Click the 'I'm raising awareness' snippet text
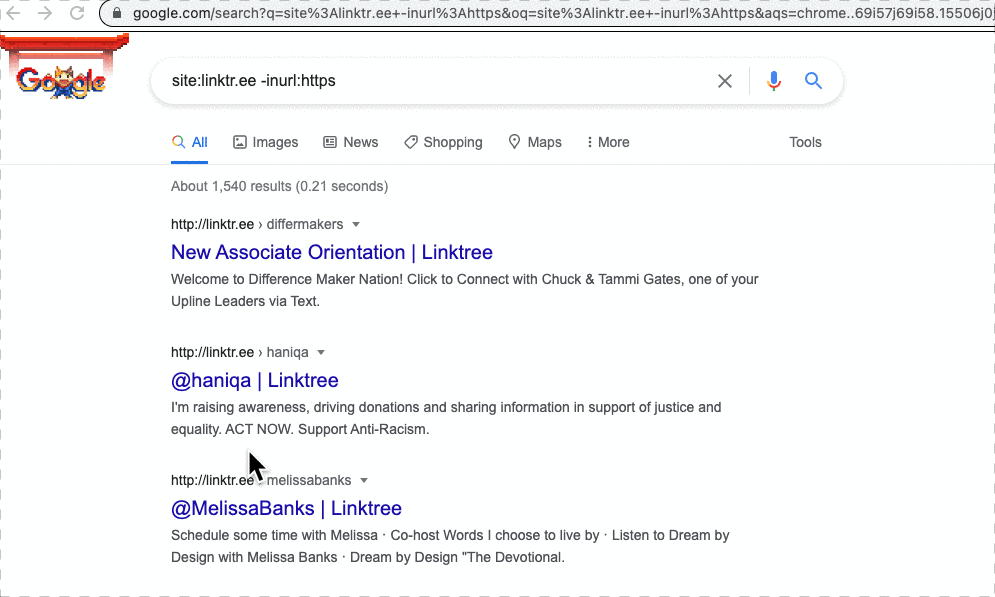The height and width of the screenshot is (597, 995). (x=446, y=419)
